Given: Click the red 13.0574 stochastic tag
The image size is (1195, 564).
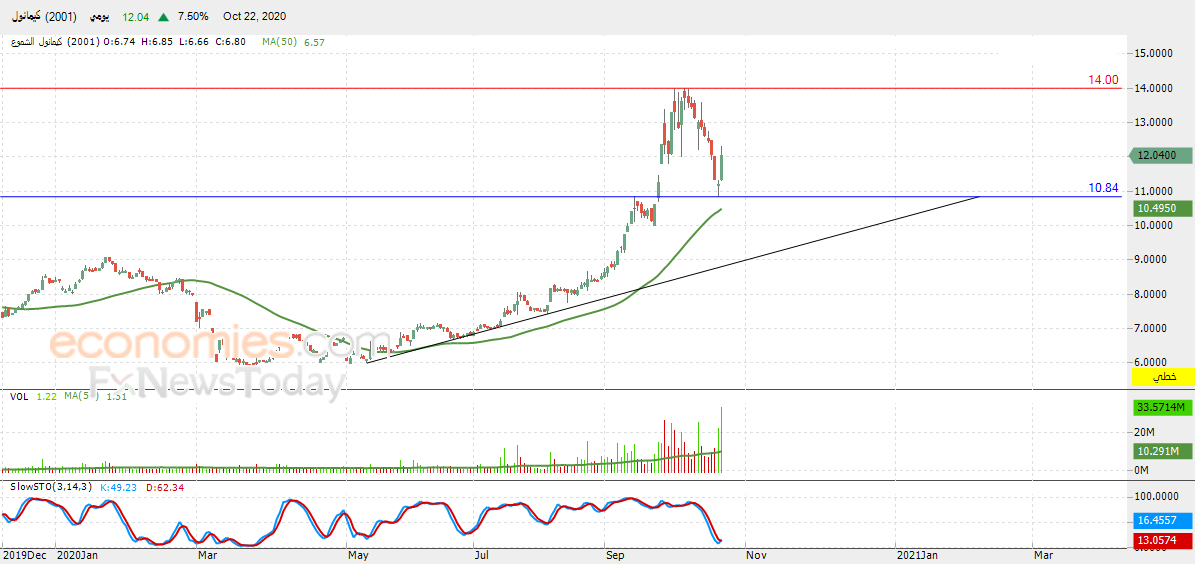Looking at the screenshot, I should point(1162,541).
